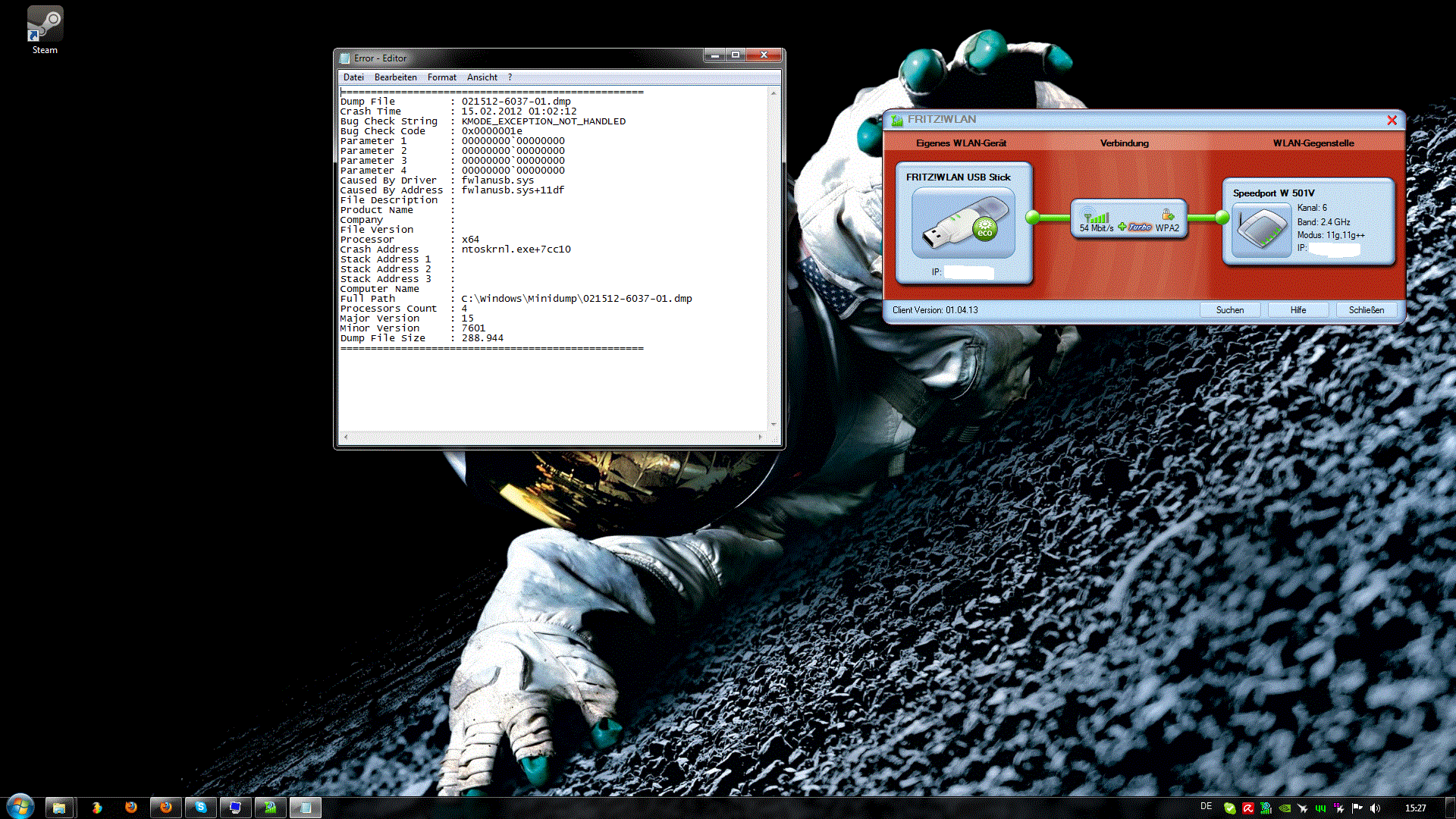The width and height of the screenshot is (1456, 819).
Task: Click the DE language indicator
Action: (x=1206, y=806)
